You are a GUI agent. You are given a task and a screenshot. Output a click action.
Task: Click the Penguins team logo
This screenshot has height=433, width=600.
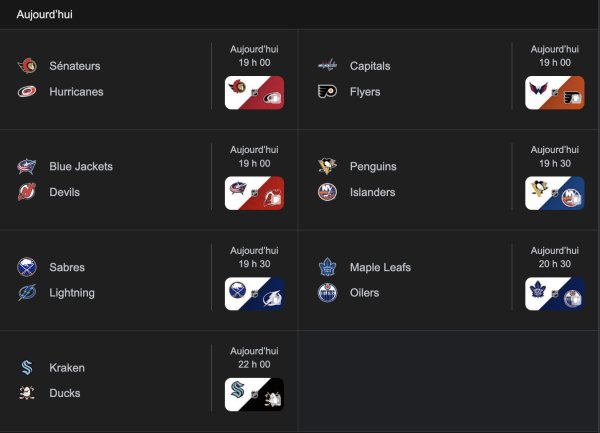(327, 167)
